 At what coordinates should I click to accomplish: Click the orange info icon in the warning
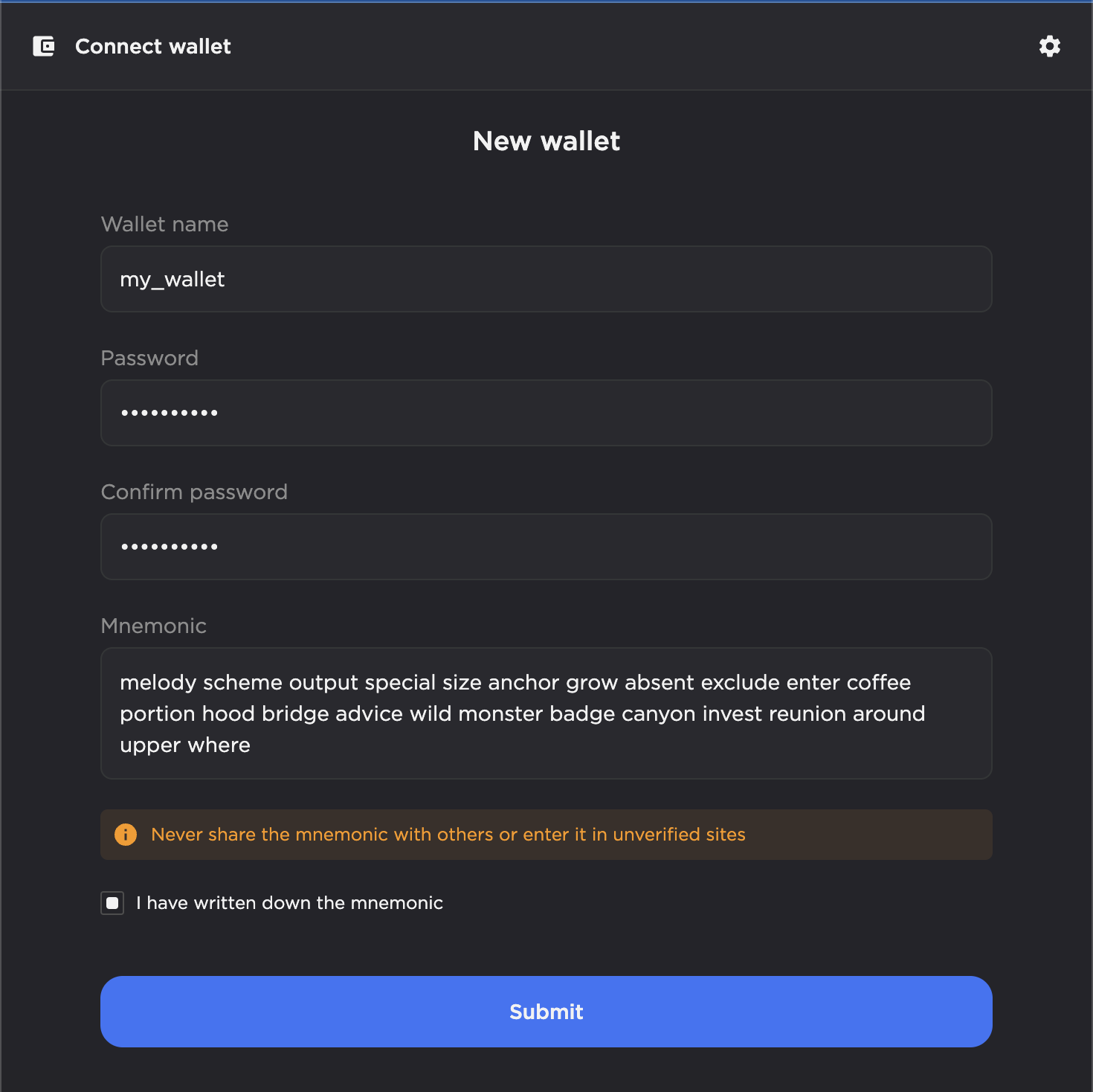point(126,835)
